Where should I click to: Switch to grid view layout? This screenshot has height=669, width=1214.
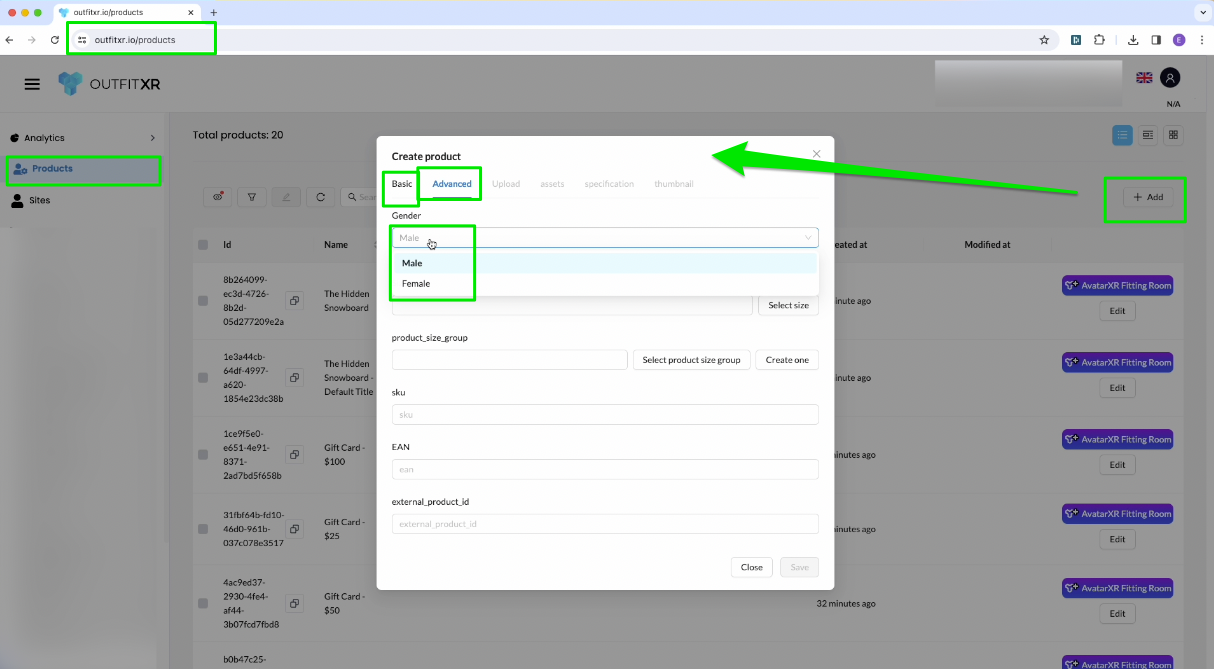click(x=1174, y=135)
